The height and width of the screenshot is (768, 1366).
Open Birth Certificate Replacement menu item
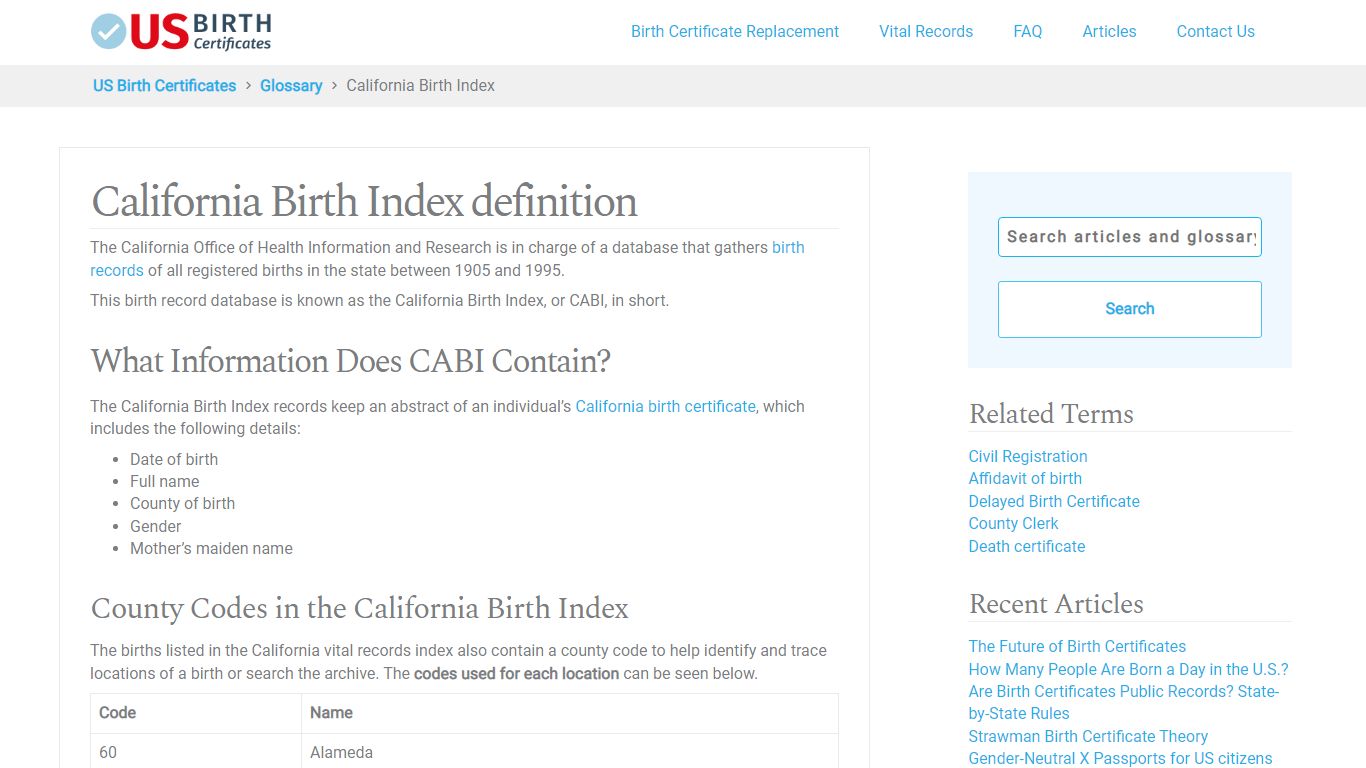[734, 31]
